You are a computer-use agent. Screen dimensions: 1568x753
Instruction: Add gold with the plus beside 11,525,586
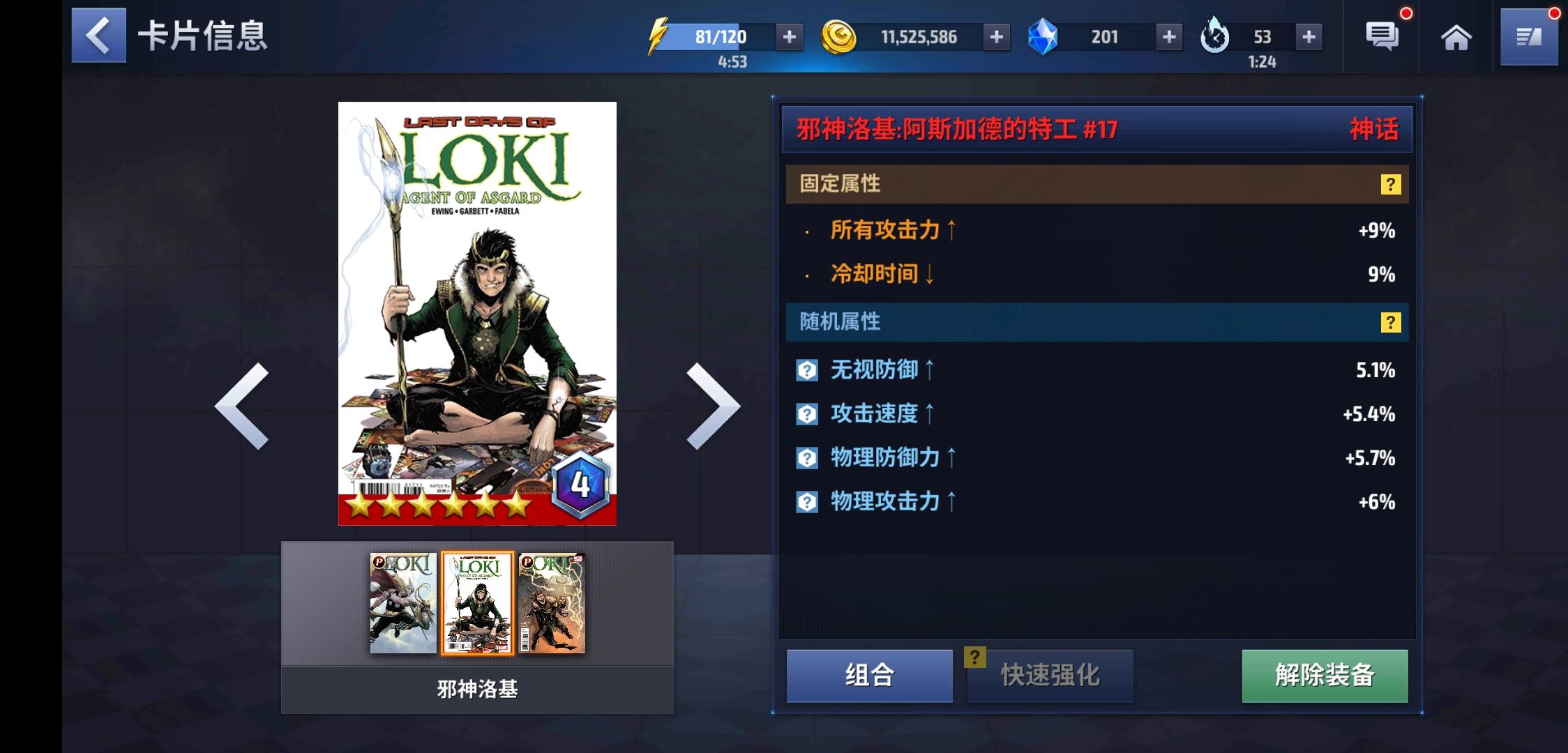point(996,37)
